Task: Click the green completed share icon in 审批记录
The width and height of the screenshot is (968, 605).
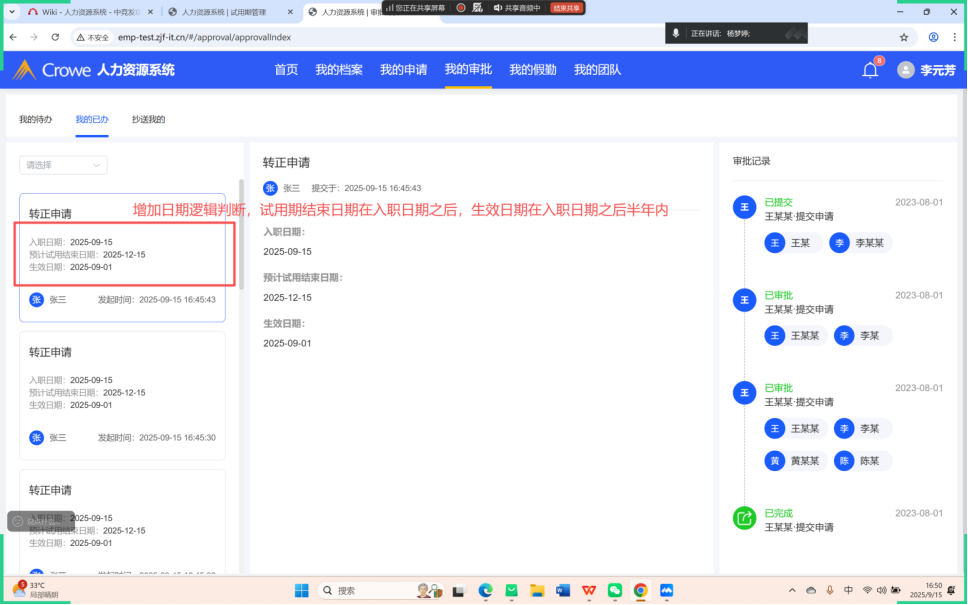Action: [x=744, y=517]
